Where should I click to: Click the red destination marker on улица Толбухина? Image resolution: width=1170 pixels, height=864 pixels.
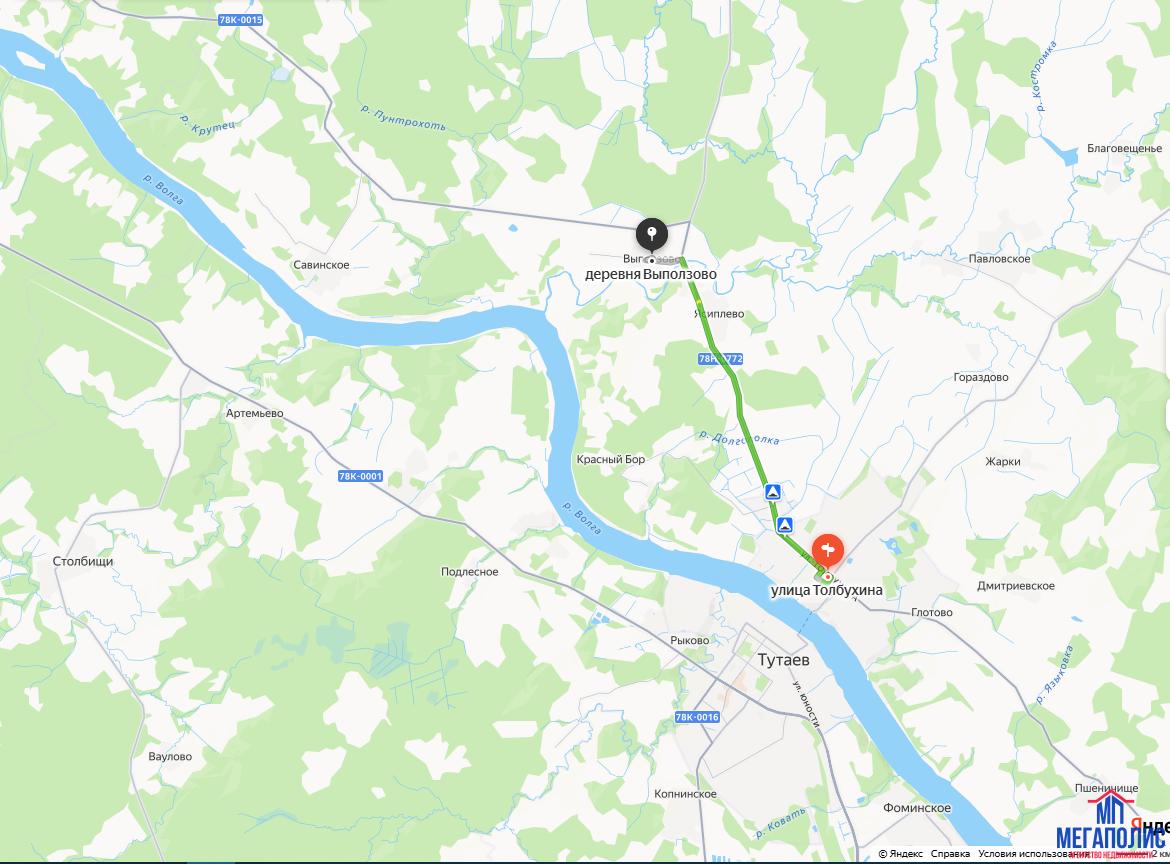pos(828,552)
